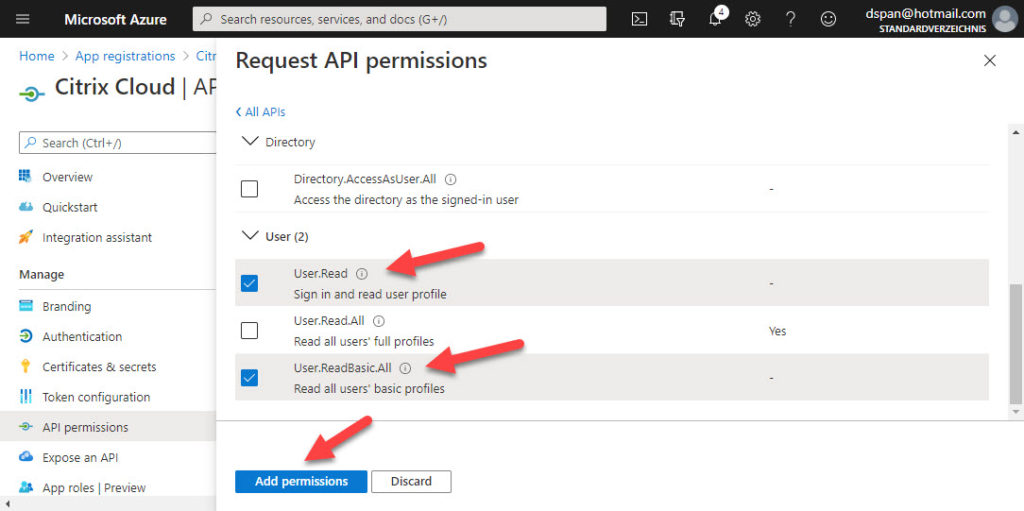
Task: Open the Help question mark menu
Action: (x=790, y=19)
